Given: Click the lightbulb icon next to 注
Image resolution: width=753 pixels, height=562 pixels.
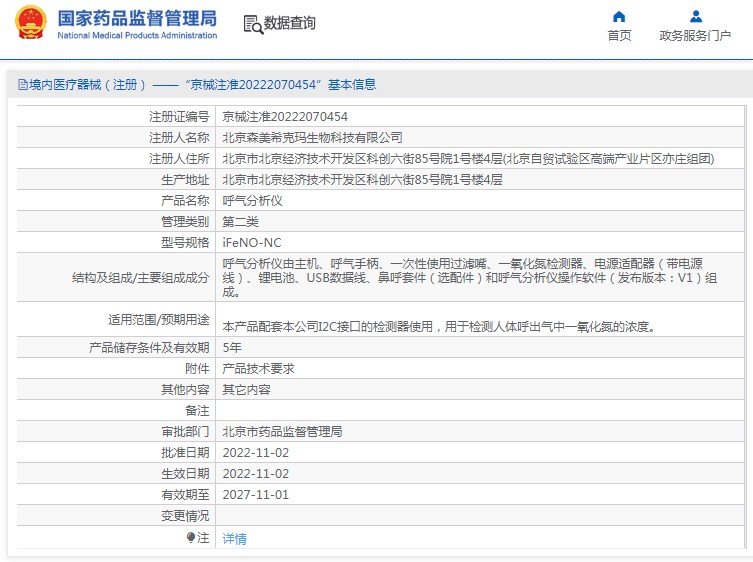Looking at the screenshot, I should [191, 538].
